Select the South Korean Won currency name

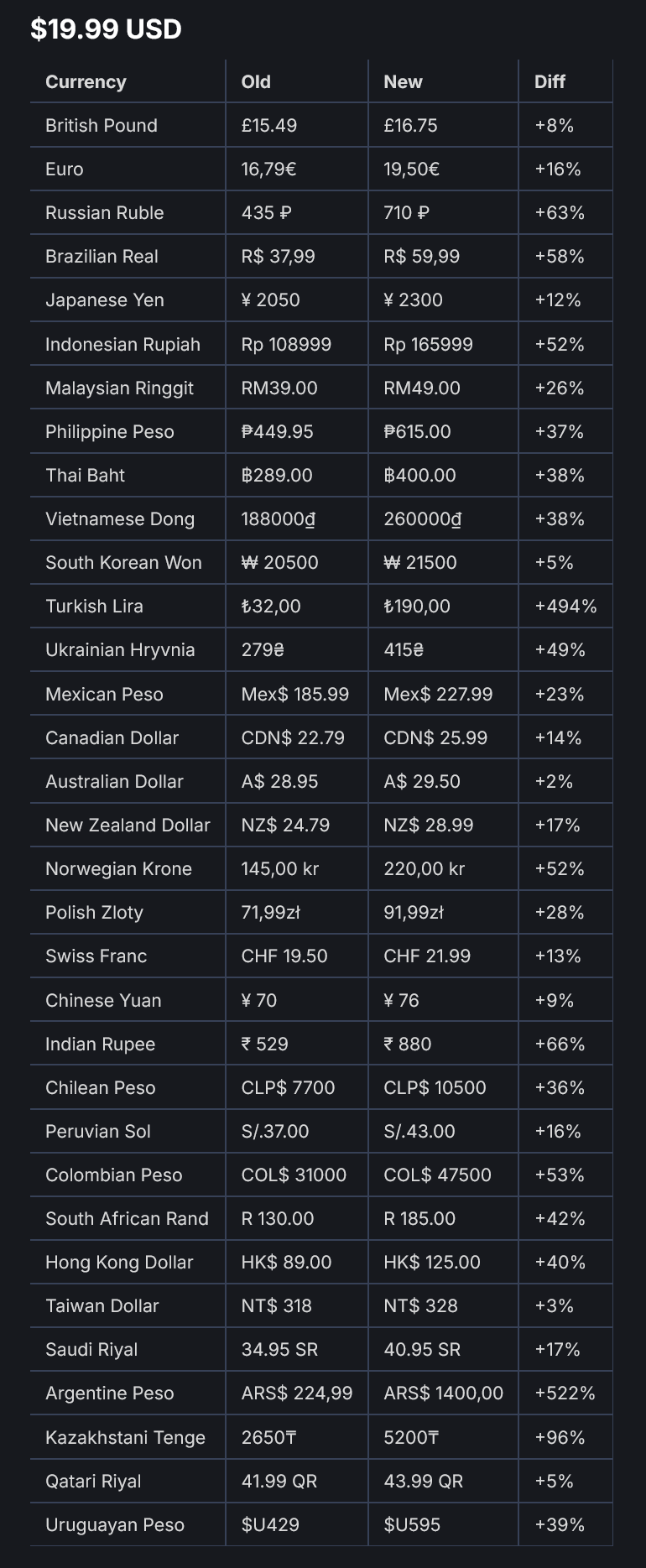pos(123,562)
